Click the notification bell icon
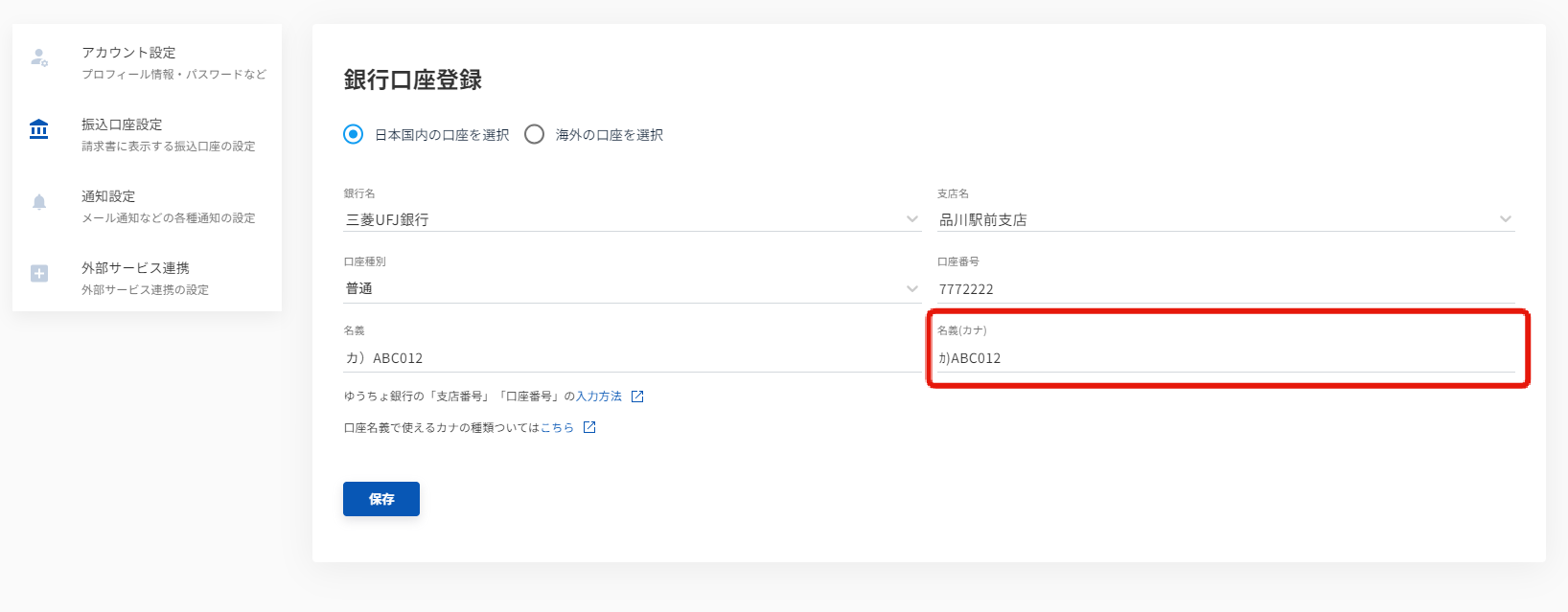1568x612 pixels. (x=39, y=201)
